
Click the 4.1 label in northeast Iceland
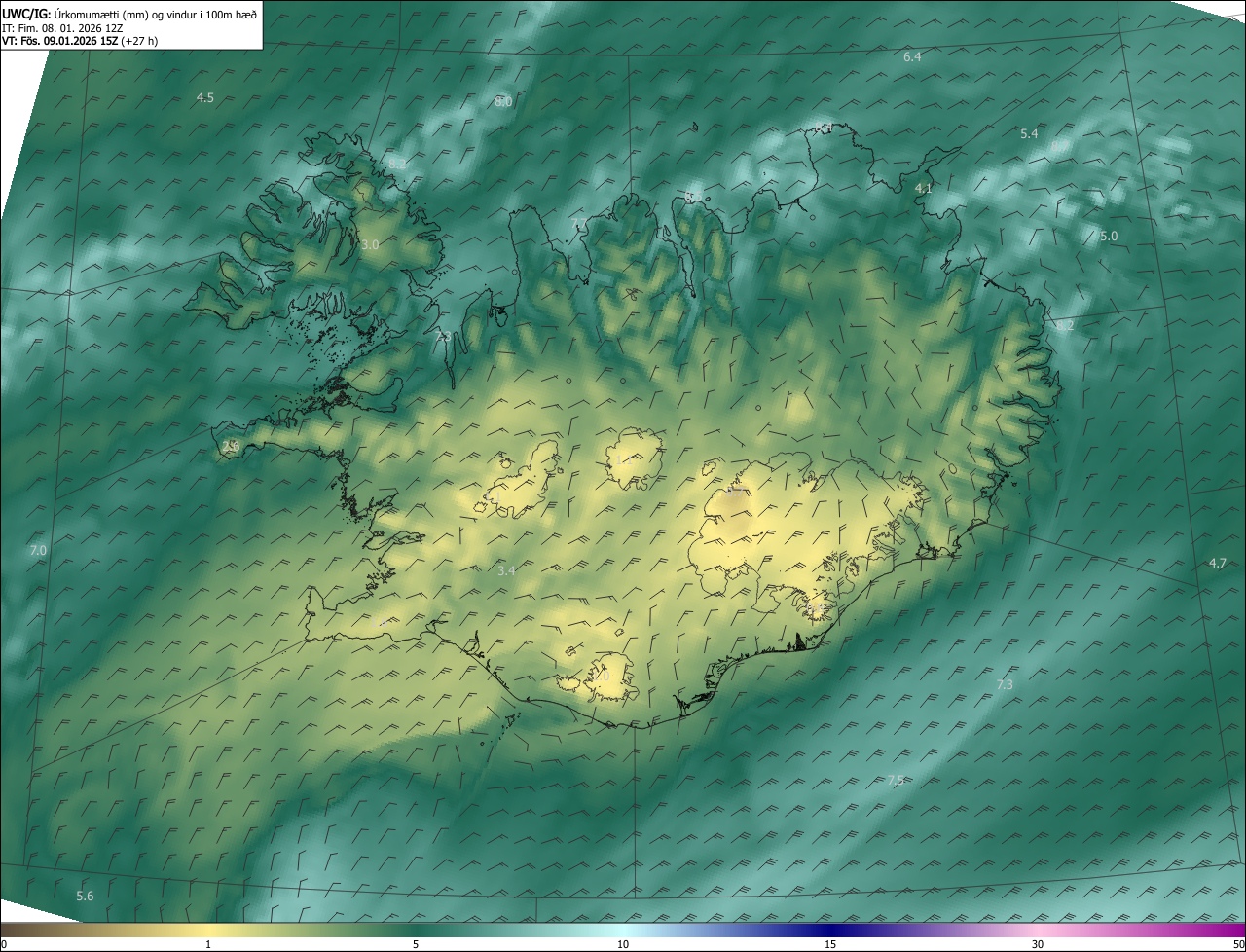[x=924, y=188]
